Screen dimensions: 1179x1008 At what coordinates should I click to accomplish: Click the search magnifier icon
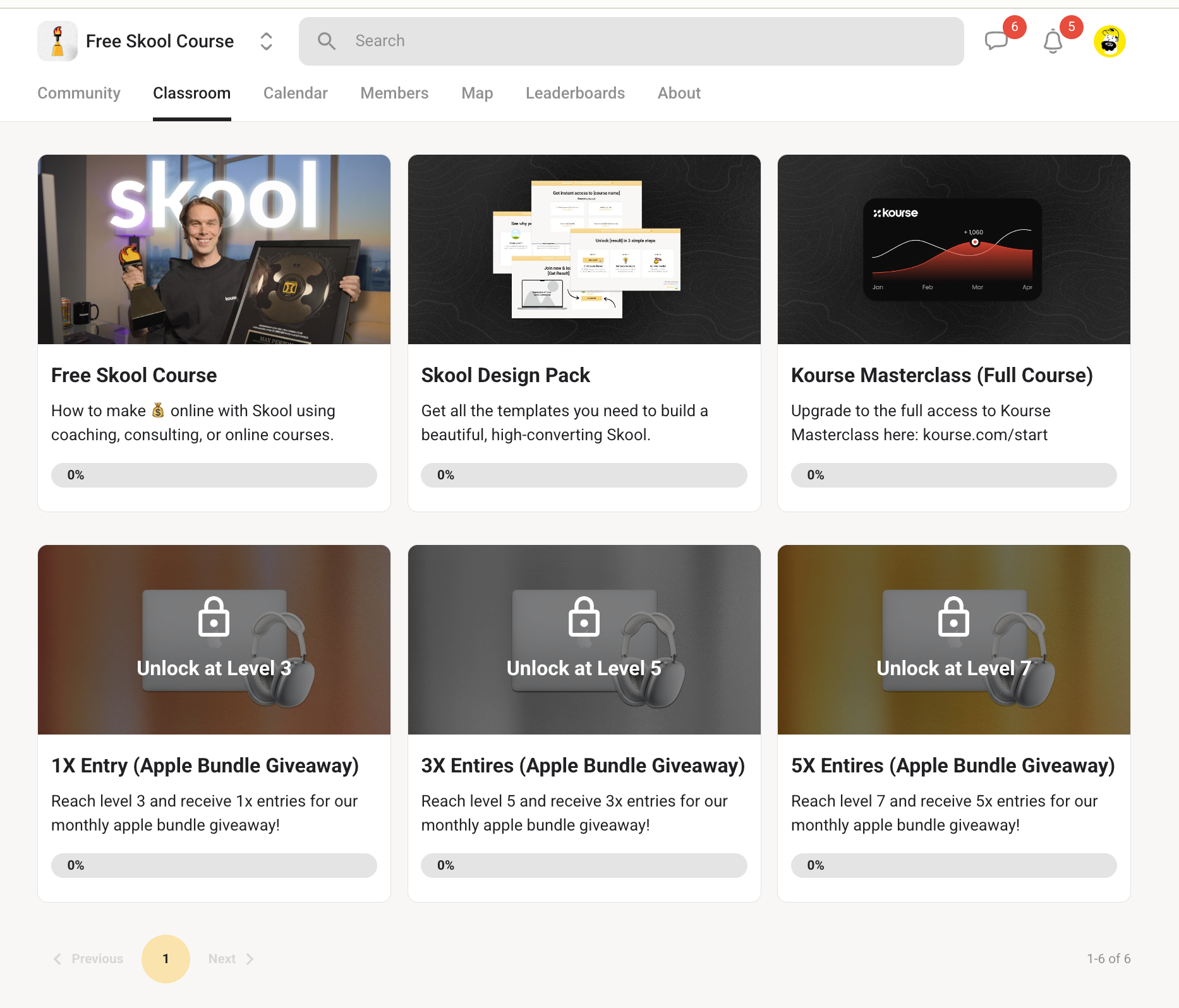pyautogui.click(x=327, y=41)
